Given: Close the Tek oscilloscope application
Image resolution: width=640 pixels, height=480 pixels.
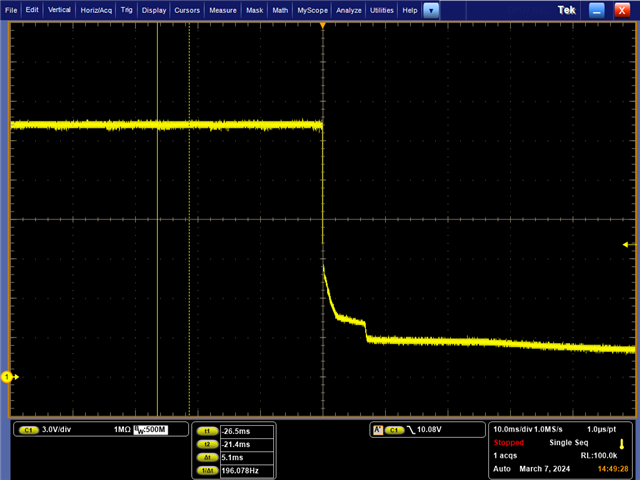Looking at the screenshot, I should (622, 11).
